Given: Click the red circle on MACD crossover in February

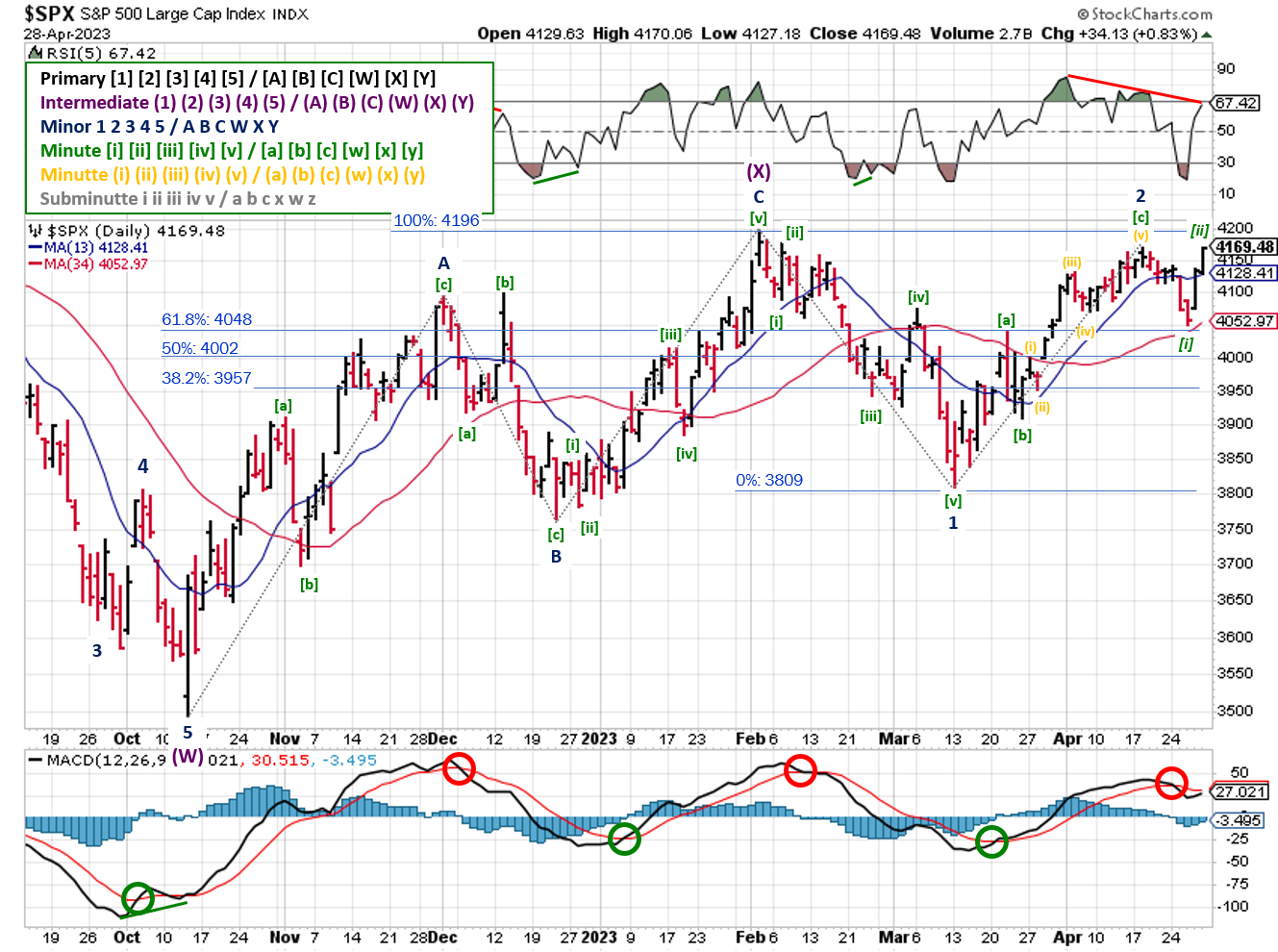Looking at the screenshot, I should coord(800,770).
